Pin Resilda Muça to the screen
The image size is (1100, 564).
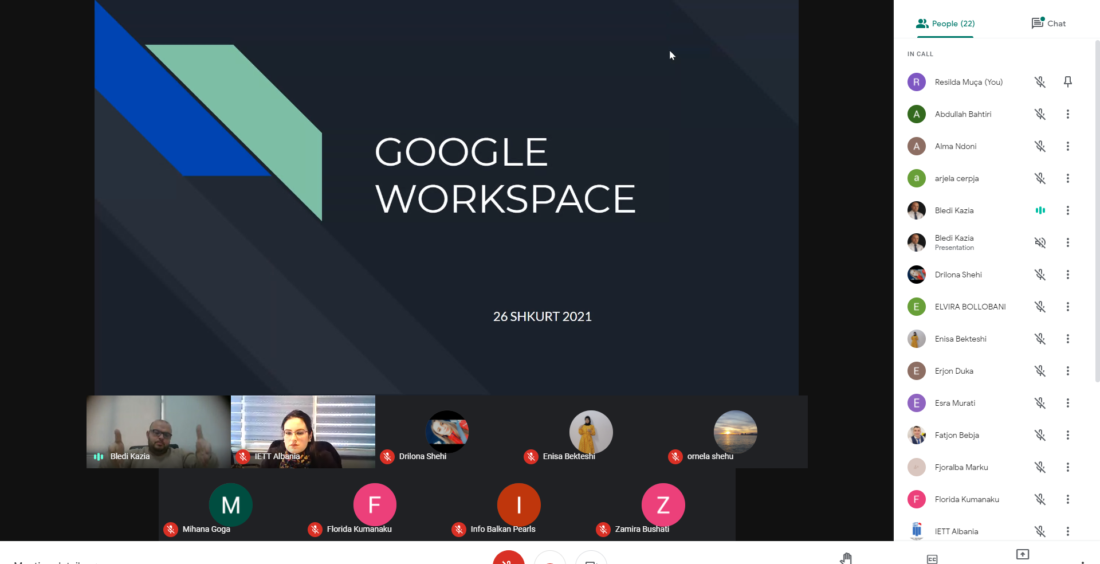pyautogui.click(x=1067, y=82)
